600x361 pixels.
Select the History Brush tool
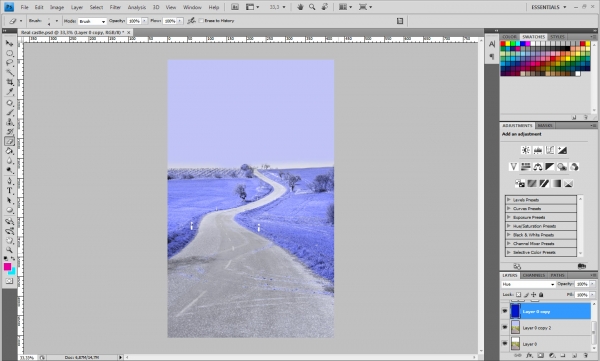tap(10, 132)
